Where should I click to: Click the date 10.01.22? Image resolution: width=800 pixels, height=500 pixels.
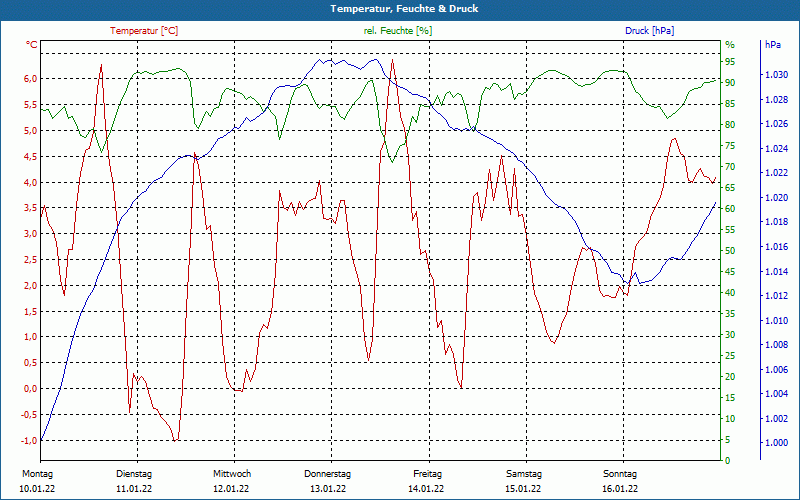pos(37,489)
